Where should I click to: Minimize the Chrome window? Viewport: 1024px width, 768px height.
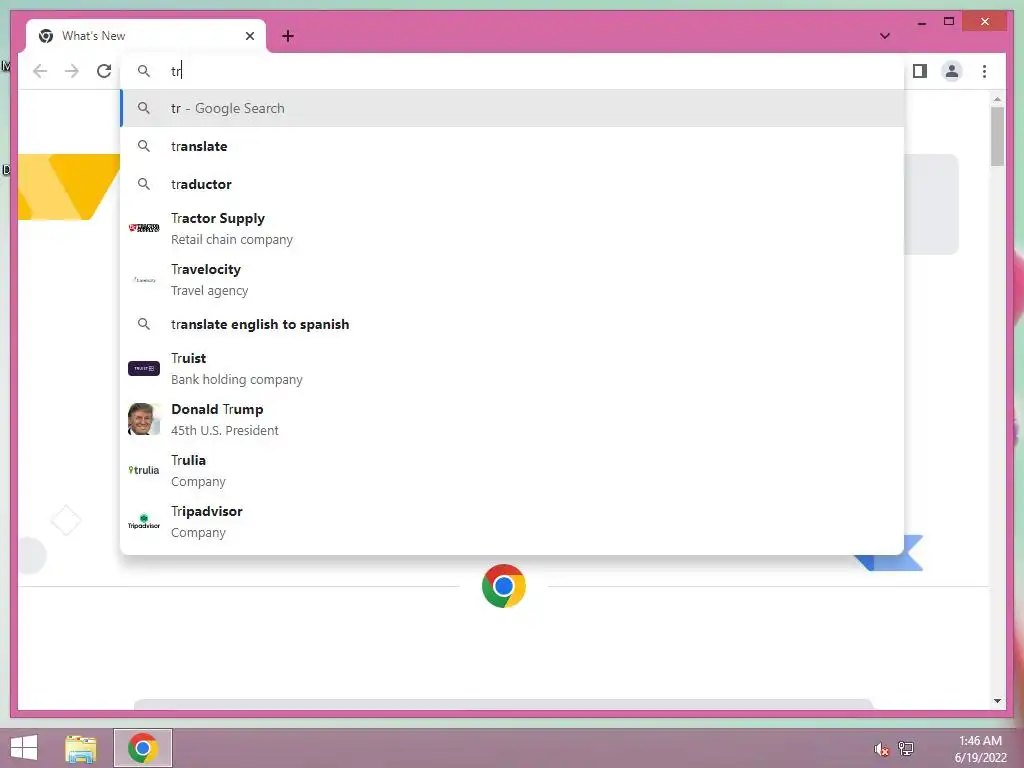(921, 23)
